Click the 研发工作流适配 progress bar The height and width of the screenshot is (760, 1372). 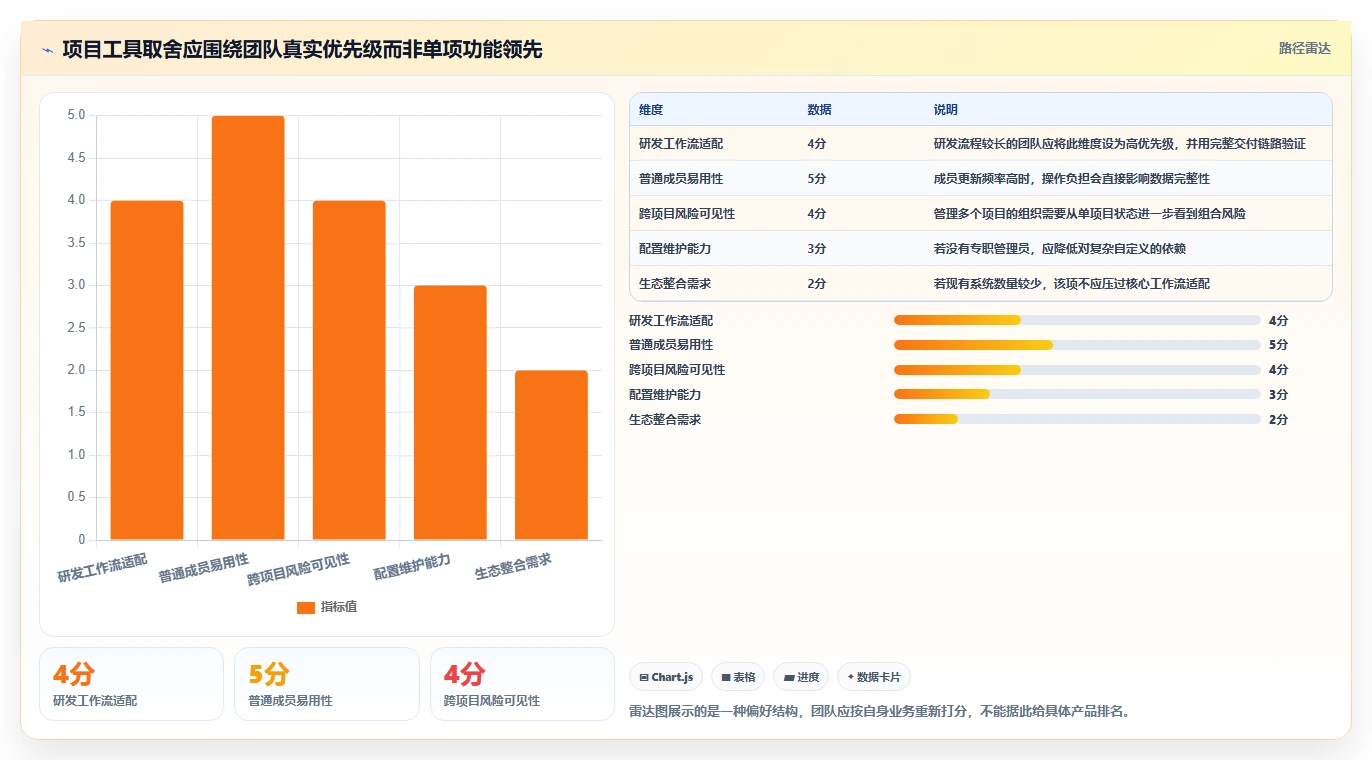(x=1077, y=320)
